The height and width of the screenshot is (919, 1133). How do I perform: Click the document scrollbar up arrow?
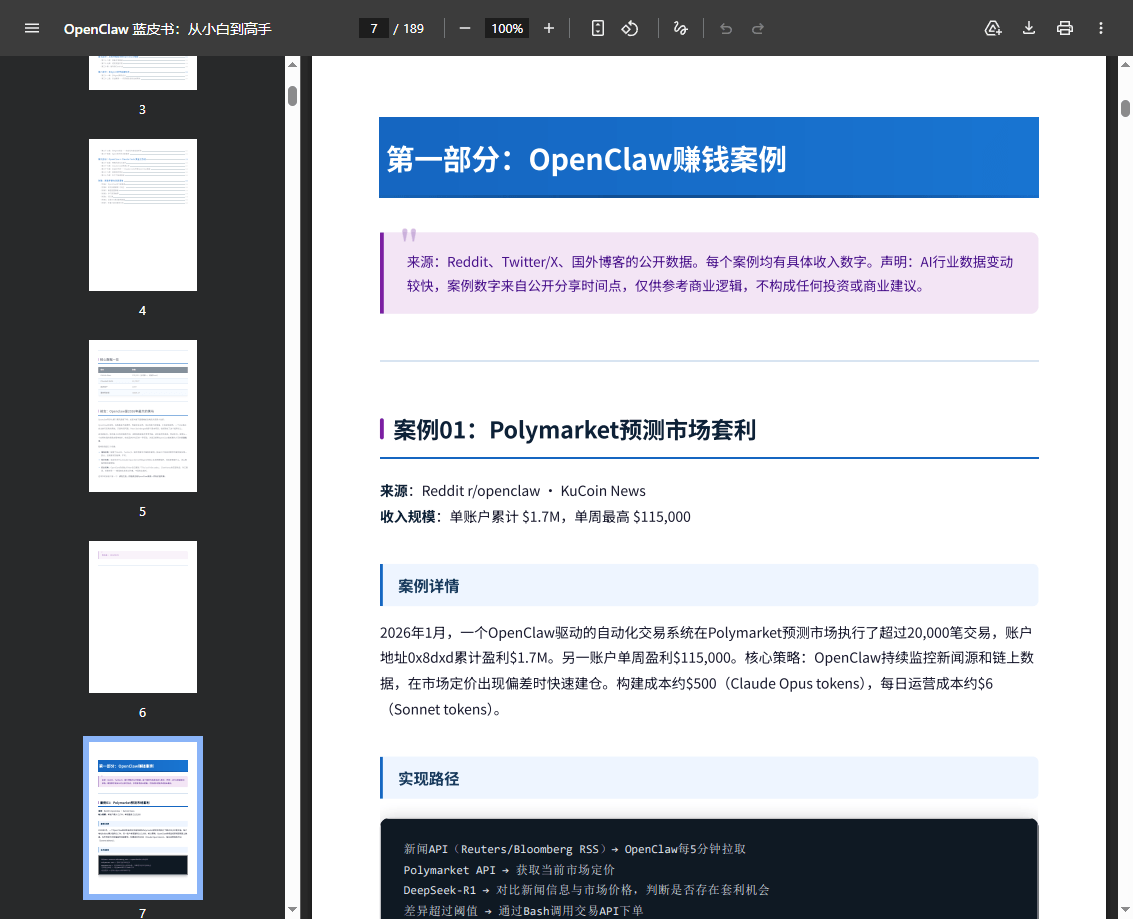coord(1125,65)
